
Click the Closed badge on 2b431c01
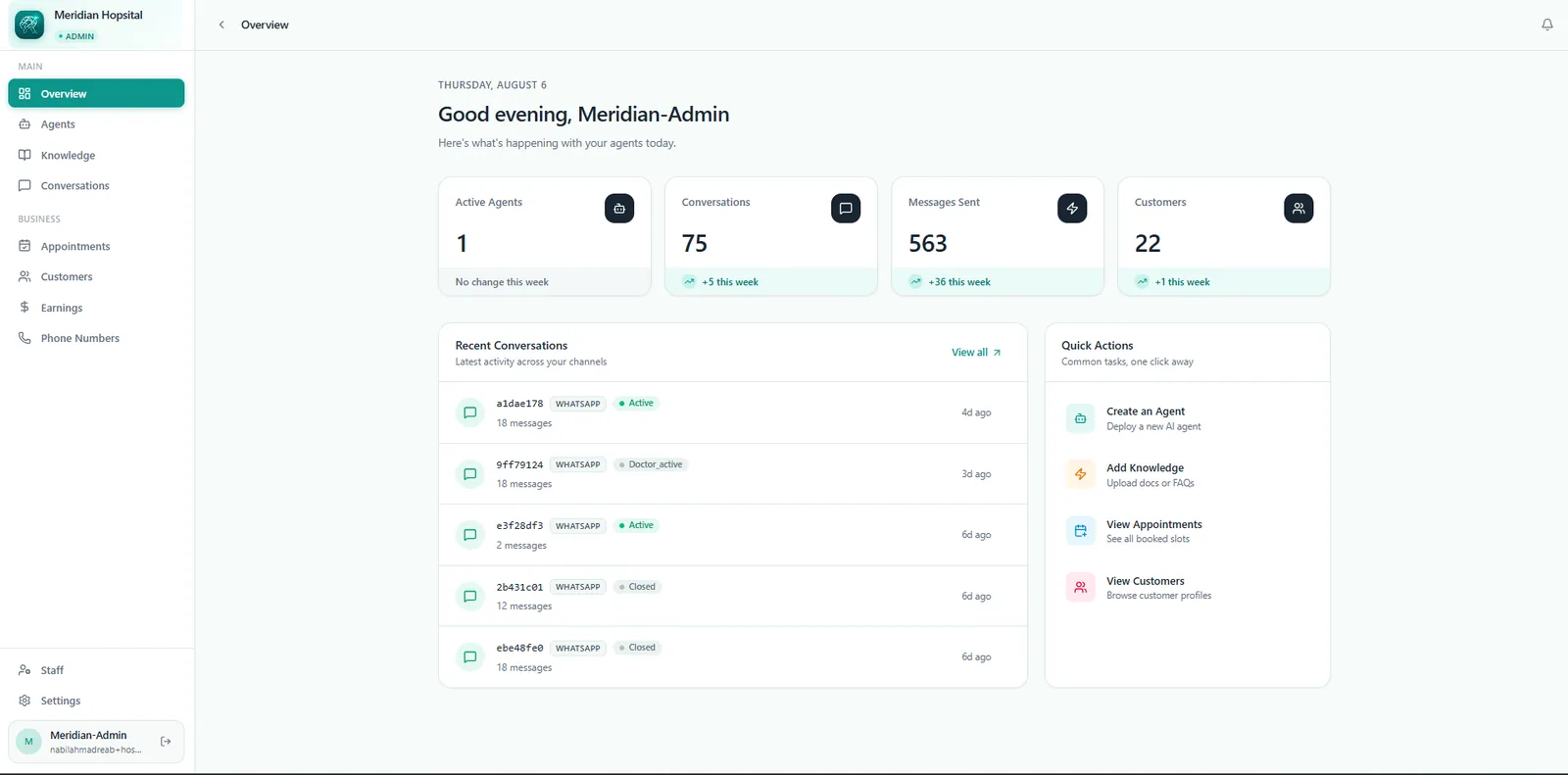[637, 587]
